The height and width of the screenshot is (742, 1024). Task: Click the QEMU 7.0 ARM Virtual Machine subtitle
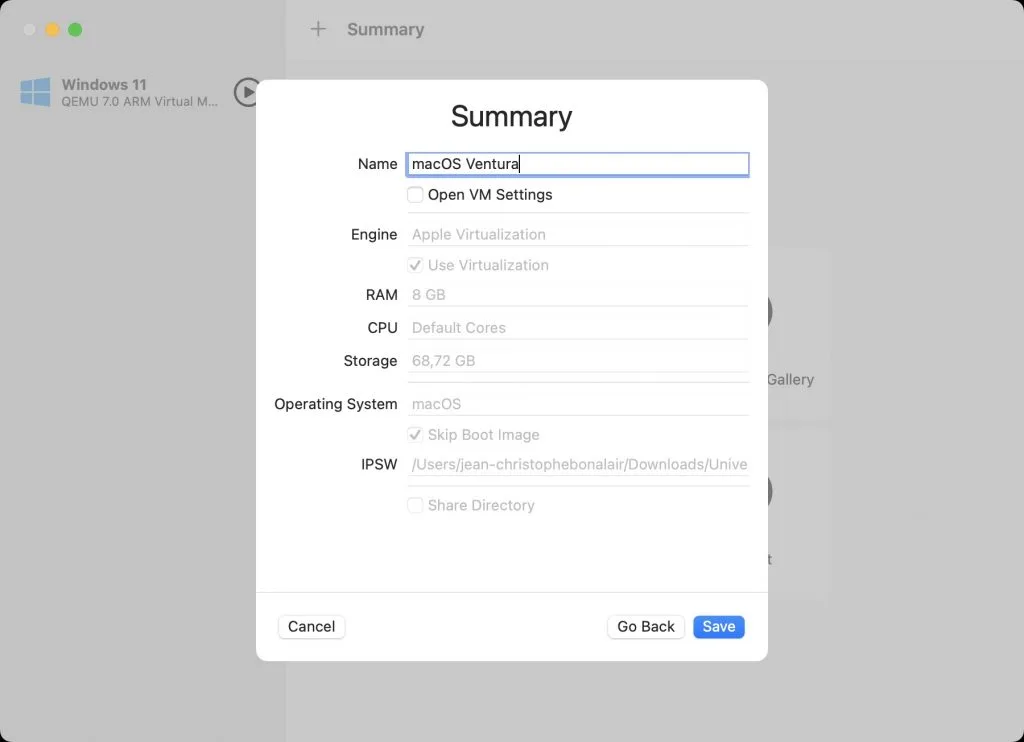tap(140, 102)
